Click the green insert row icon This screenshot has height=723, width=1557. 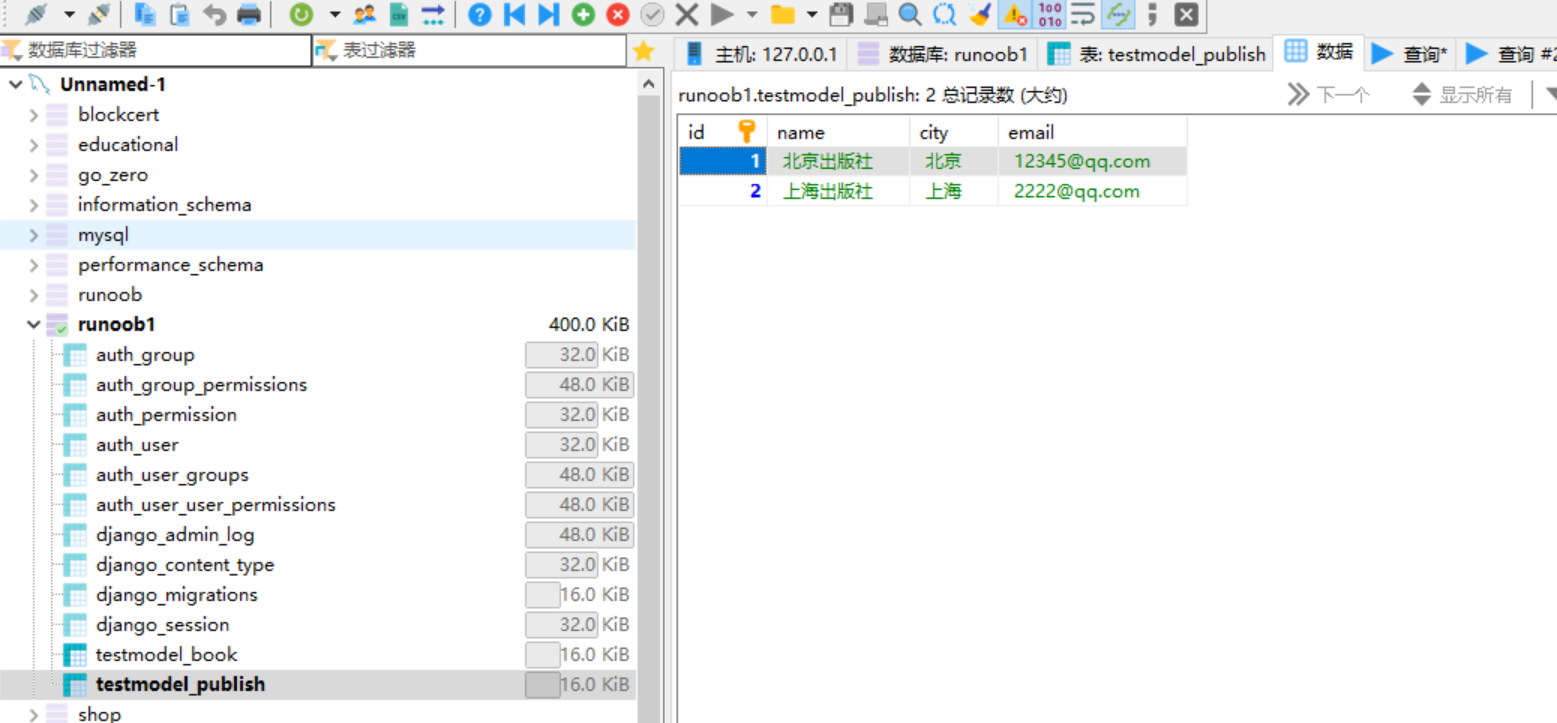583,14
